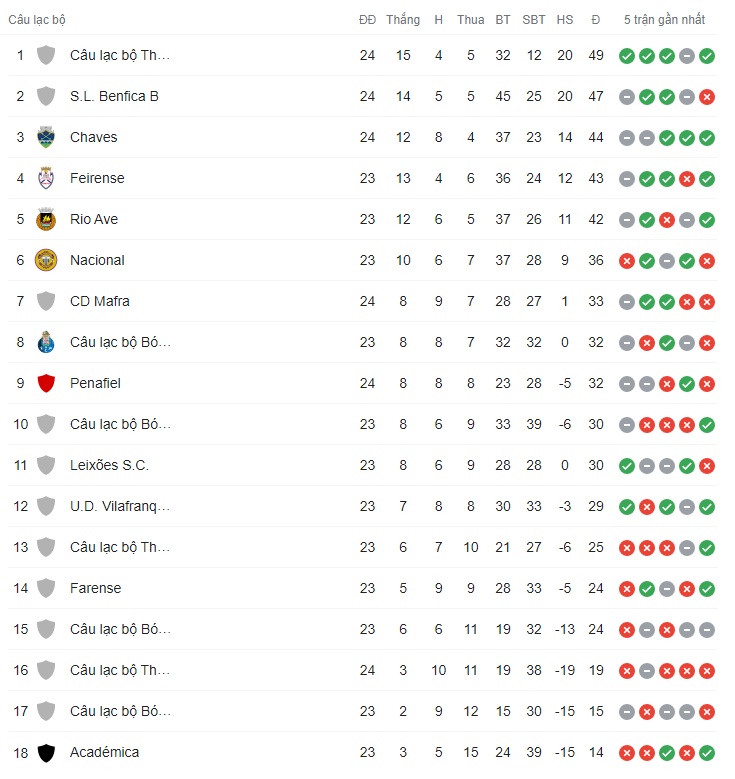Click the red loss icon in Rio Ave row
735x779 pixels.
point(667,219)
